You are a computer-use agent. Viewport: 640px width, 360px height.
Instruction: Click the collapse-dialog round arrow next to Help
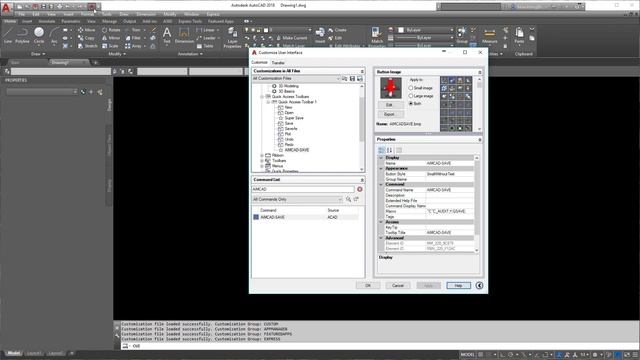[479, 285]
